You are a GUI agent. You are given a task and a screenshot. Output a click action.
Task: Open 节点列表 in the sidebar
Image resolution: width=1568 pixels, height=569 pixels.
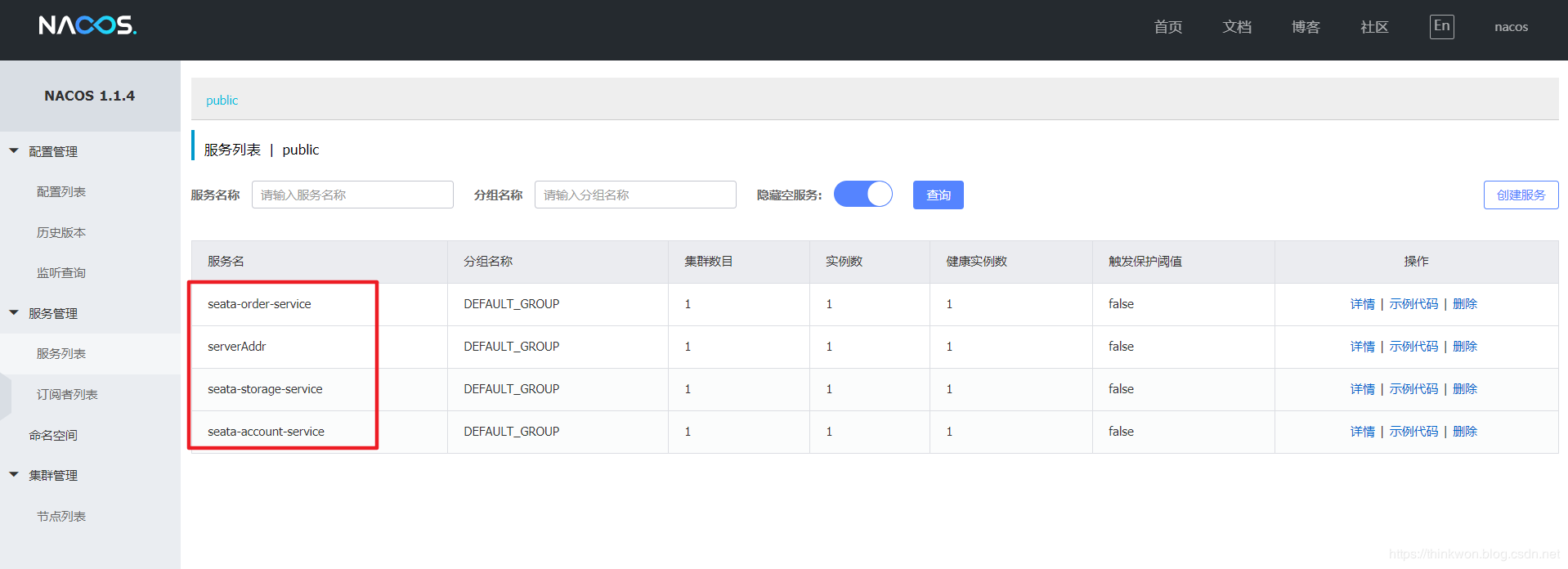(x=61, y=516)
